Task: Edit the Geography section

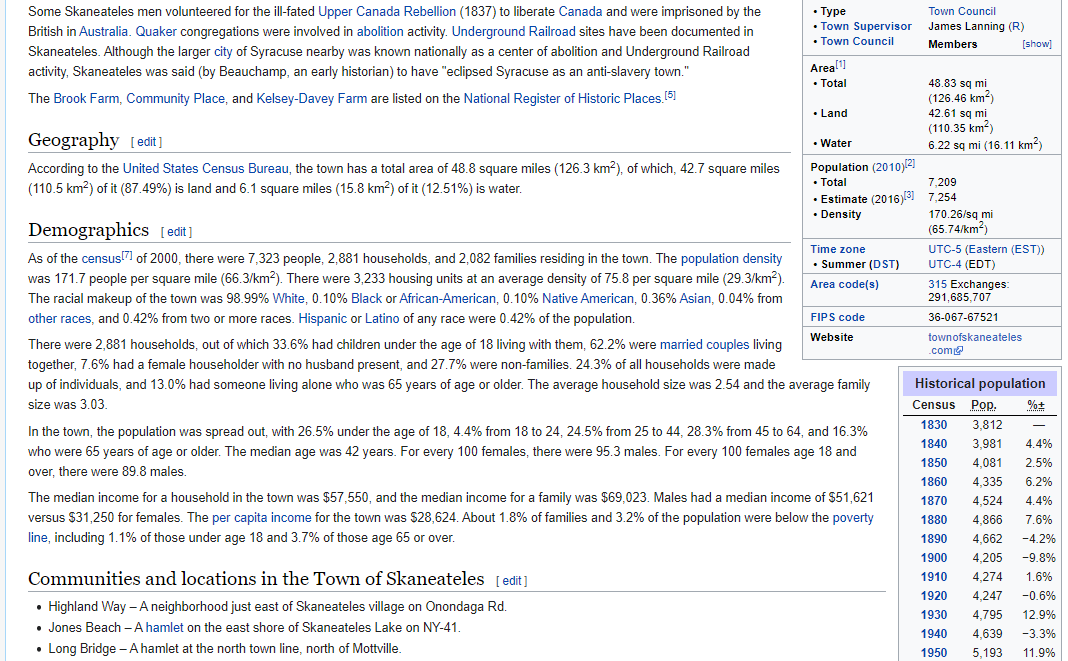Action: point(146,142)
